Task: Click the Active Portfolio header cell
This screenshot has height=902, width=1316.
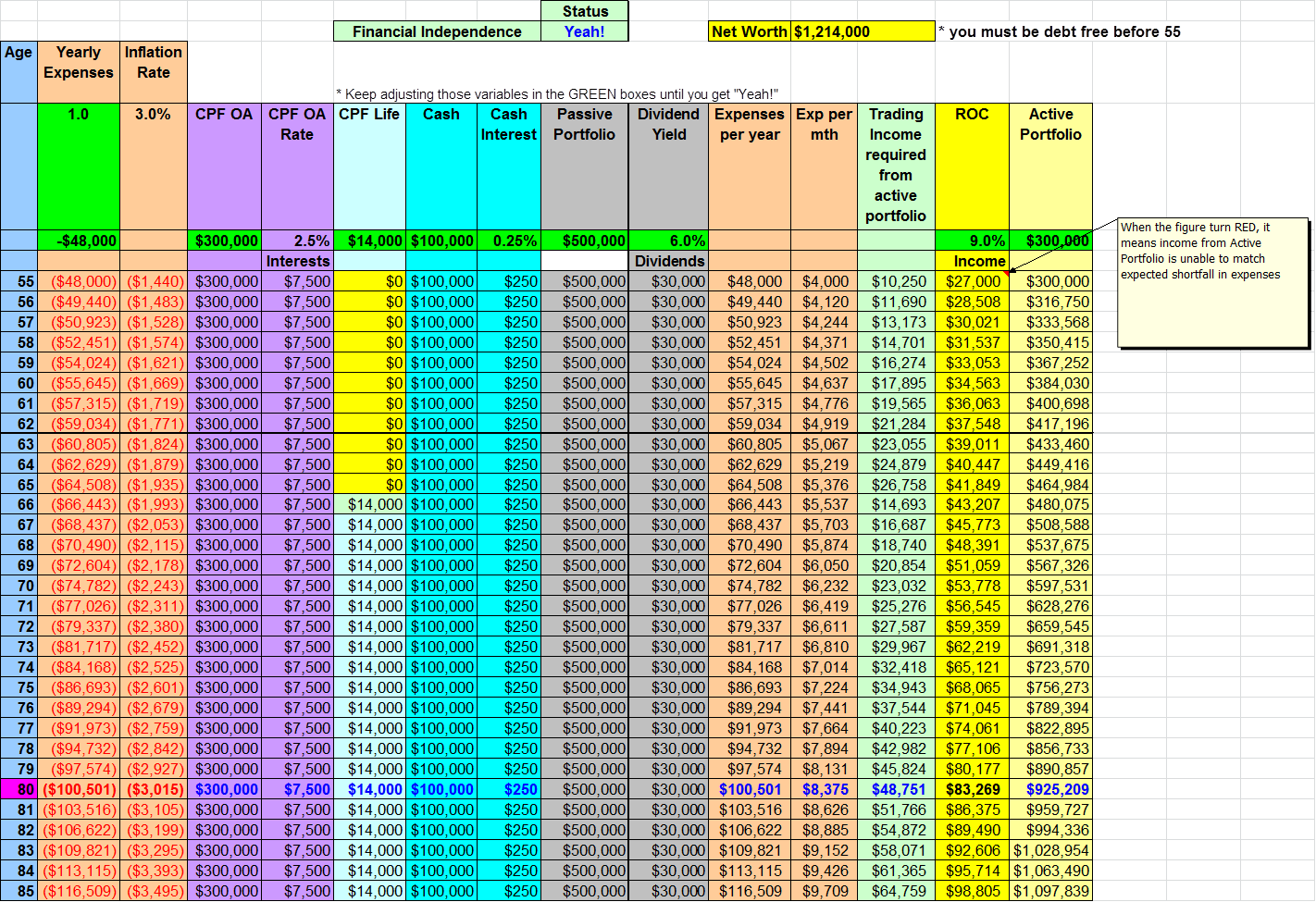Action: coord(1051,167)
